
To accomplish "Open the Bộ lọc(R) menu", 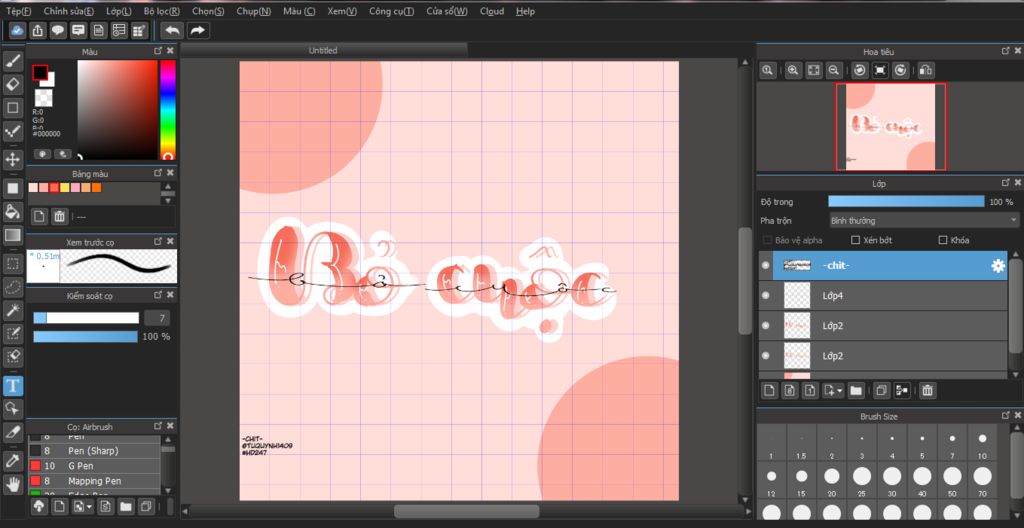I will 163,11.
